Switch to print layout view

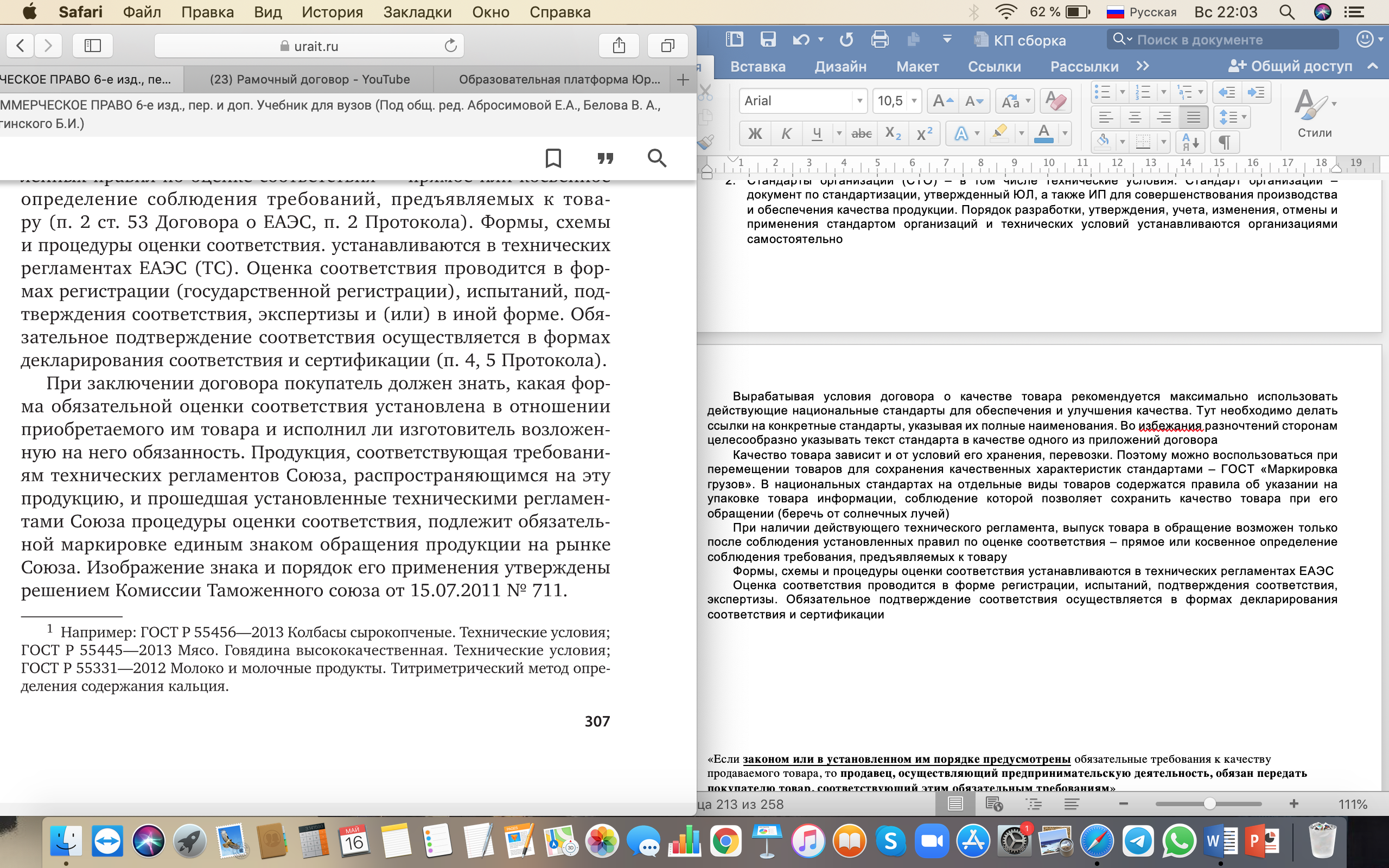(955, 803)
